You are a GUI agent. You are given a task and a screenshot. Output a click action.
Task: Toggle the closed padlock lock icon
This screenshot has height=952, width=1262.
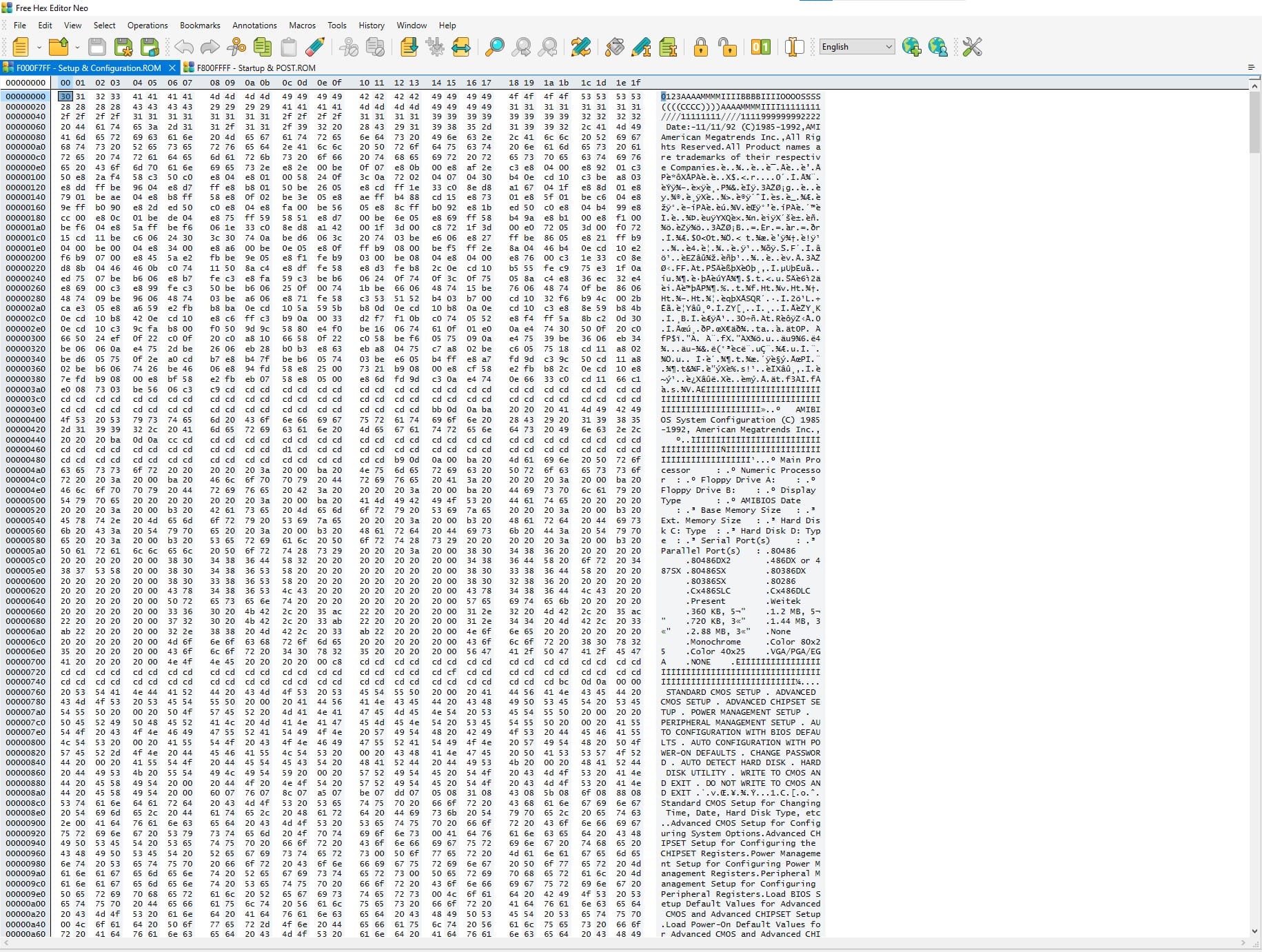tap(700, 47)
